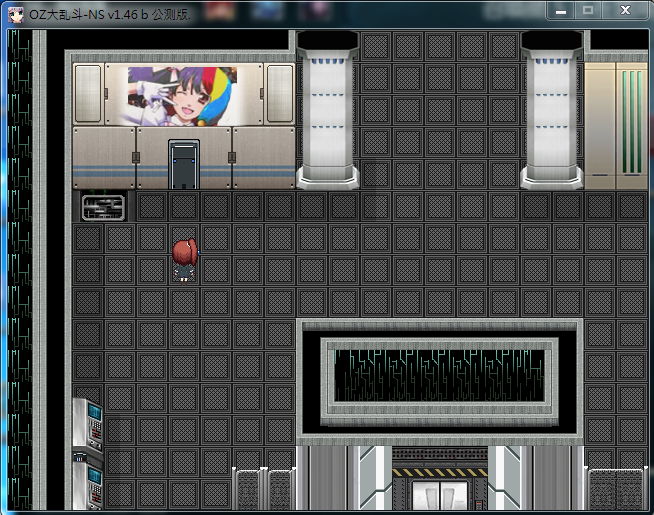Minimize the OZ大乱斗 game window
654x515 pixels.
click(x=561, y=11)
